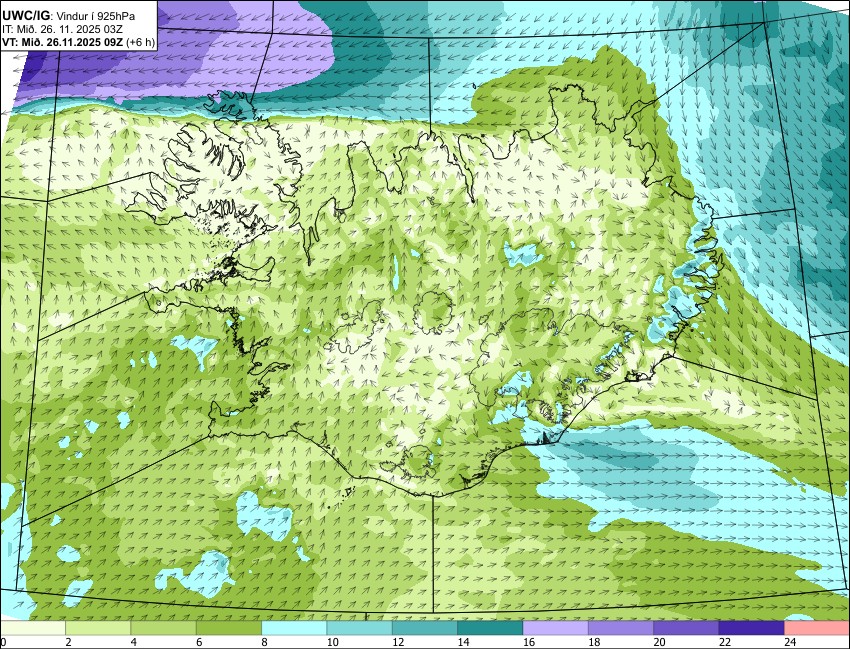Screen dimensions: 850x649
Task: Pick the legend swatch between 12 and 14
Action: tap(425, 628)
